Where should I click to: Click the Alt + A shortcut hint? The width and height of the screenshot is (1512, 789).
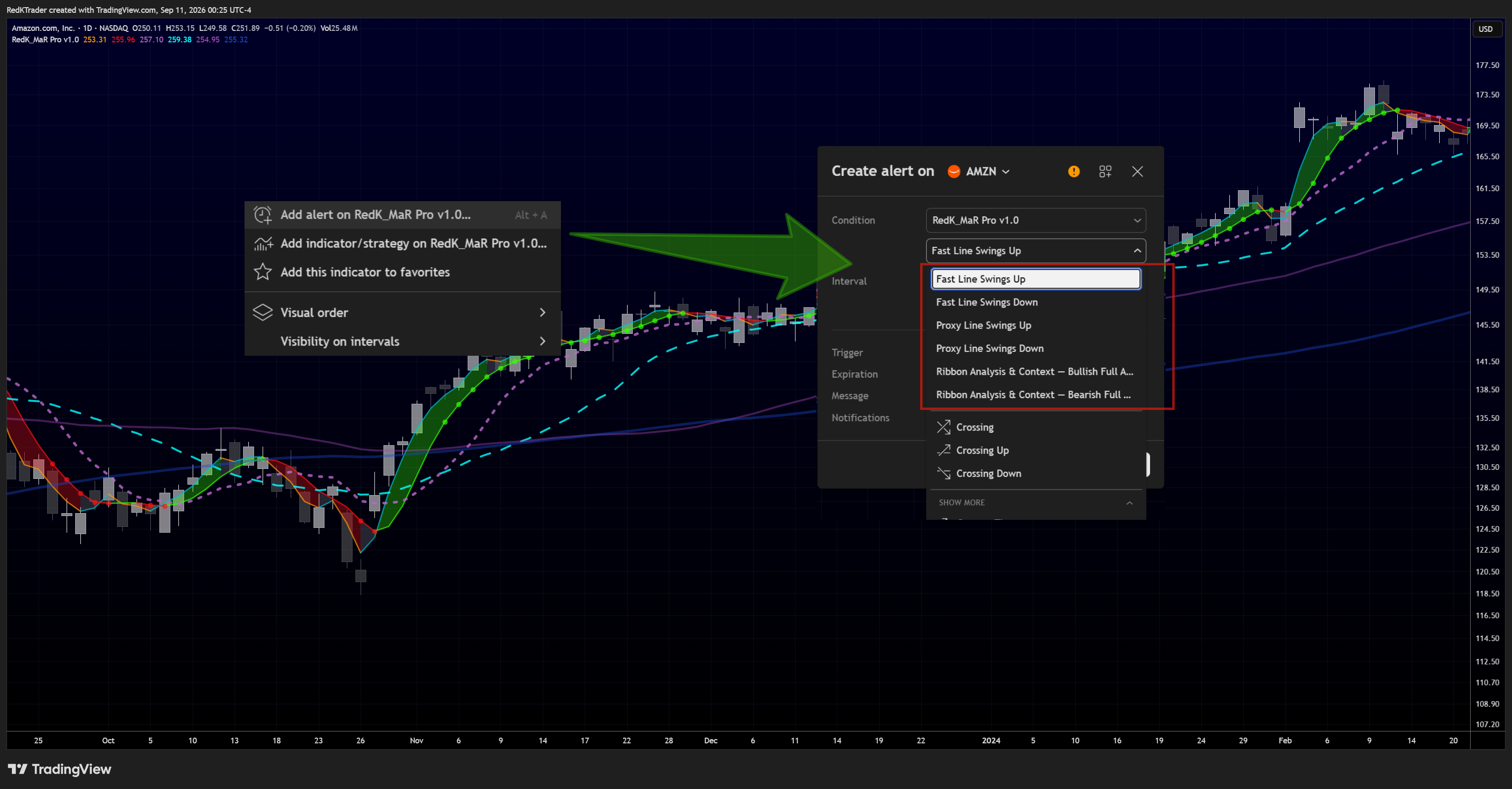[530, 215]
